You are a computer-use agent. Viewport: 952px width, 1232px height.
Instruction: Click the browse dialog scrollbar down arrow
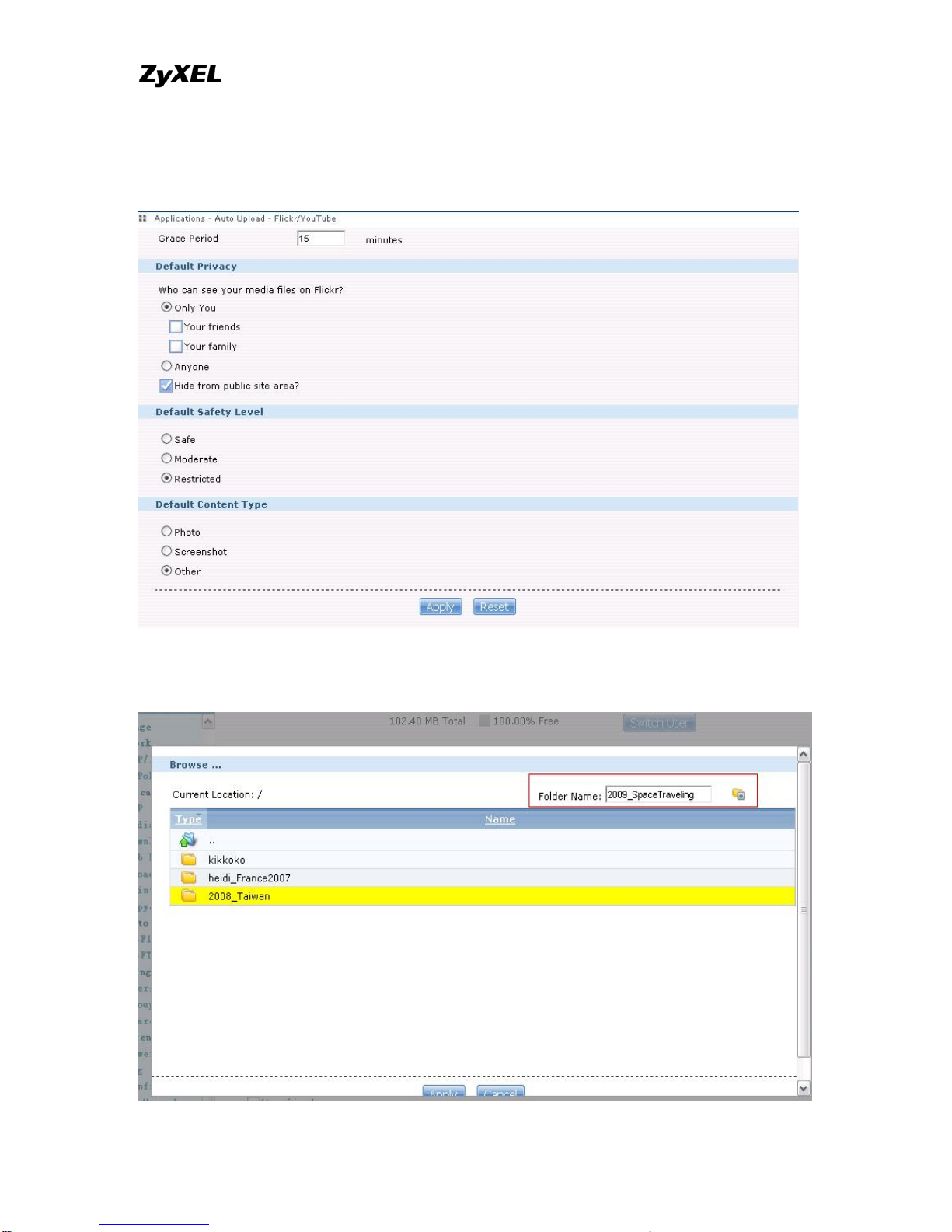(x=804, y=1089)
